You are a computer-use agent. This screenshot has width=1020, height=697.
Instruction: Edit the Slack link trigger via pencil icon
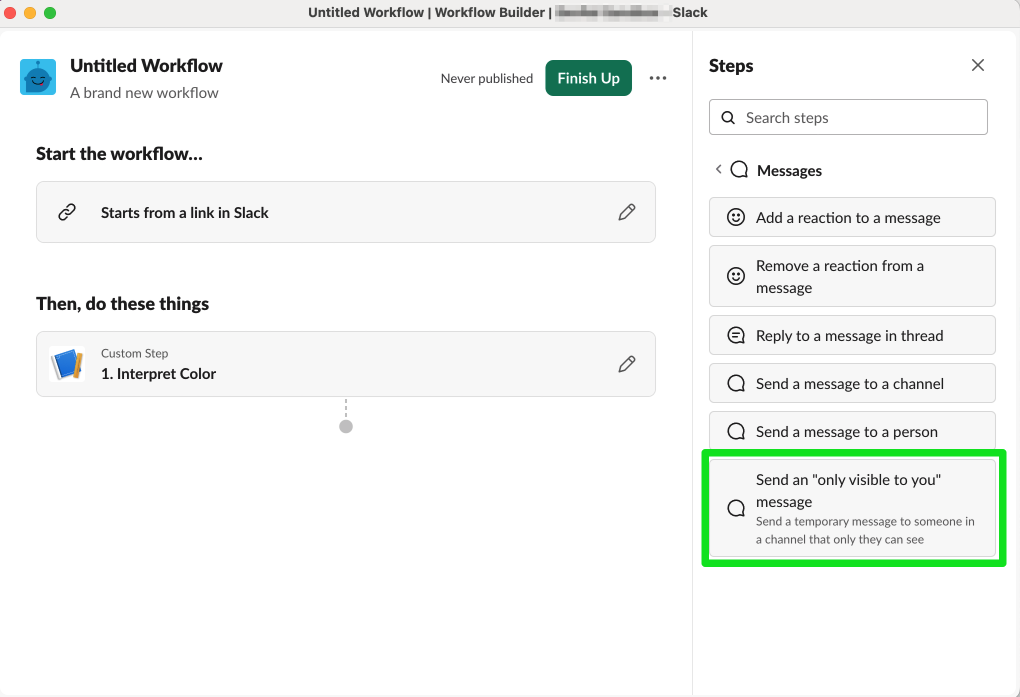coord(627,212)
